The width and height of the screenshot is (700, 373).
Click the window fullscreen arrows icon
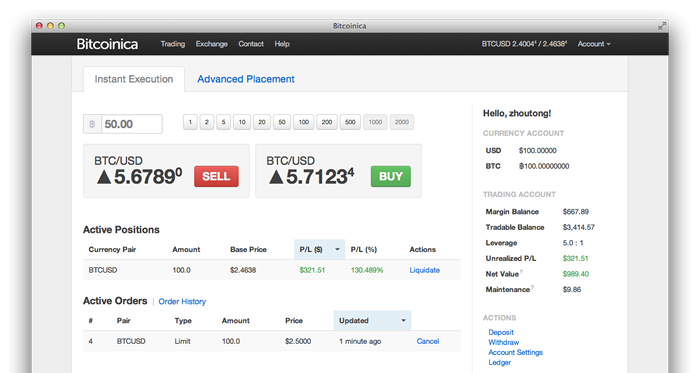662,26
